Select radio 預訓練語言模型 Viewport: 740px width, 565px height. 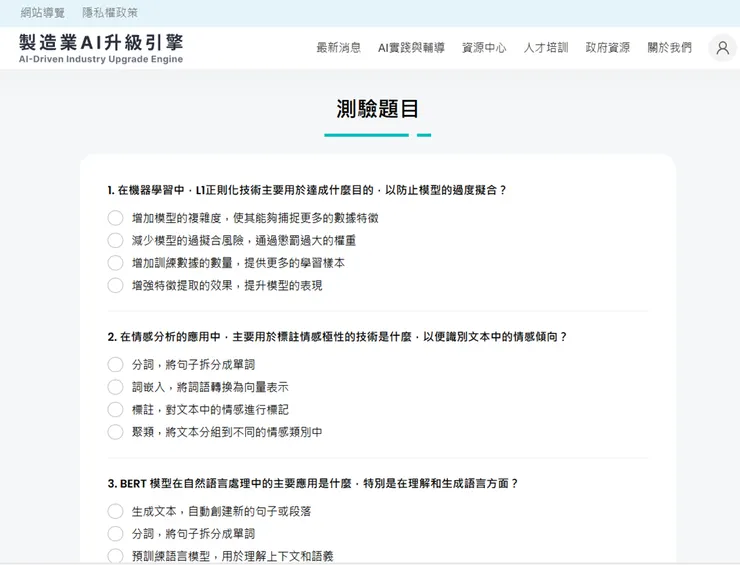click(x=115, y=556)
